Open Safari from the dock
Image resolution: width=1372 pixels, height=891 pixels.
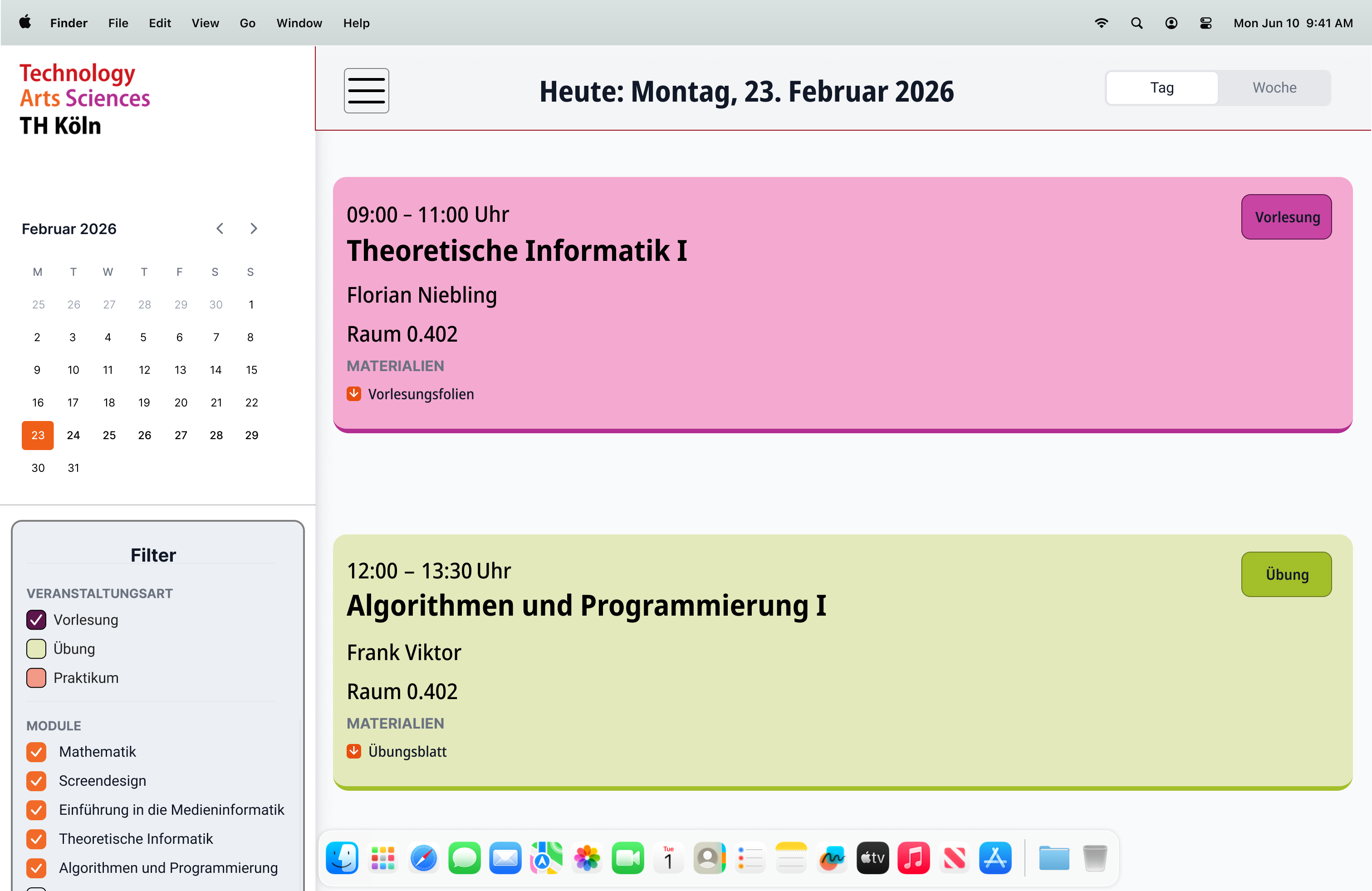pos(423,858)
